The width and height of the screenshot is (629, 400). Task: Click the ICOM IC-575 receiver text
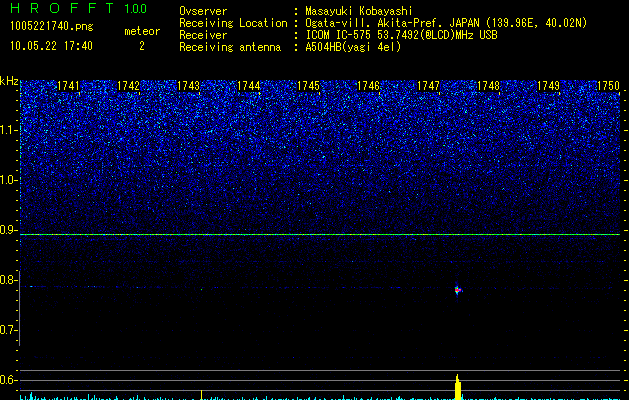(x=401, y=35)
